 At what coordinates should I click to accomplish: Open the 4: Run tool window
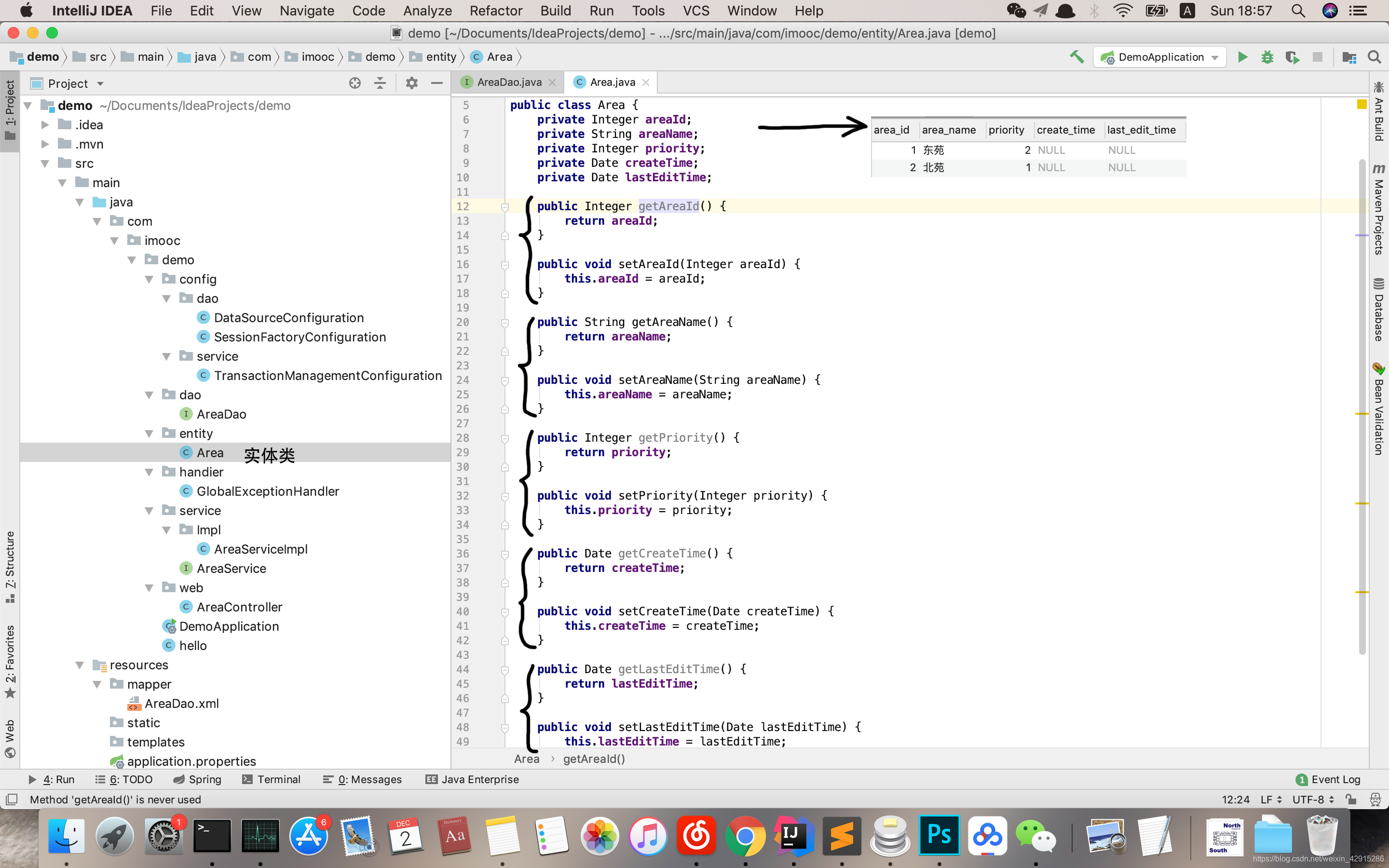click(52, 779)
